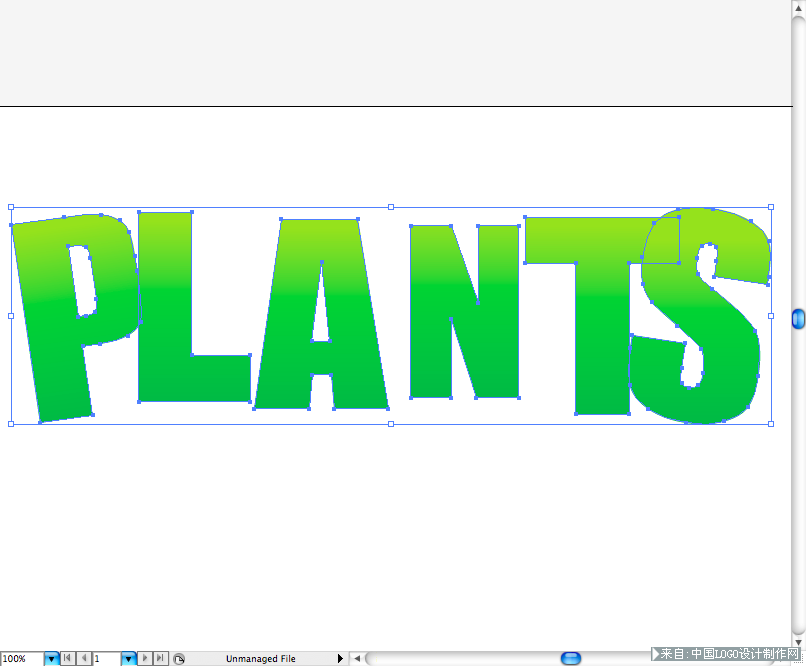This screenshot has width=806, height=666.
Task: Click the top-center bounding box handle
Action: pyautogui.click(x=391, y=207)
